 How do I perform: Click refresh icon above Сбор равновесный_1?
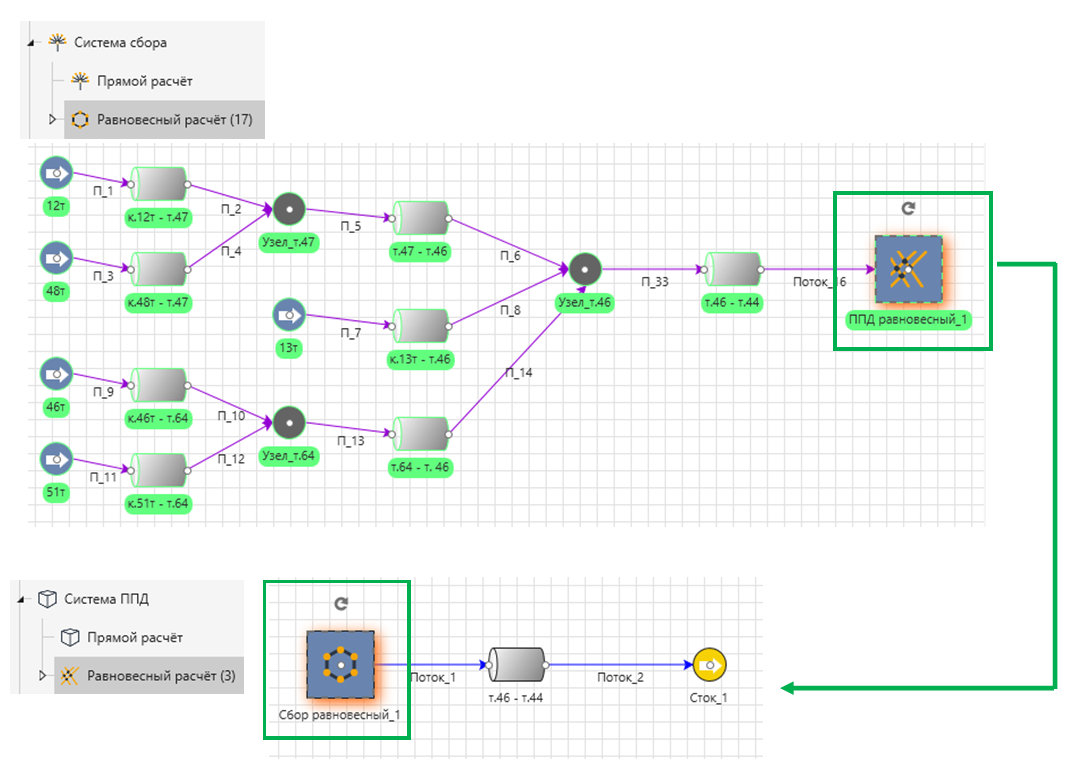click(x=341, y=603)
